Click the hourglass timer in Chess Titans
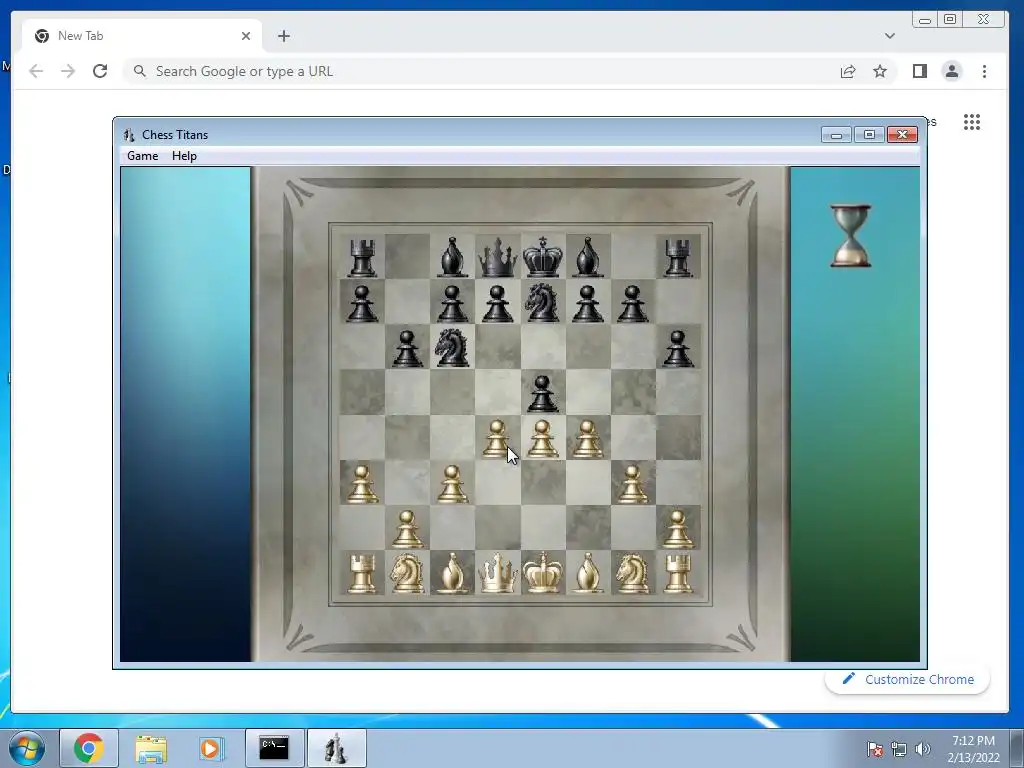The image size is (1024, 768). tap(850, 236)
